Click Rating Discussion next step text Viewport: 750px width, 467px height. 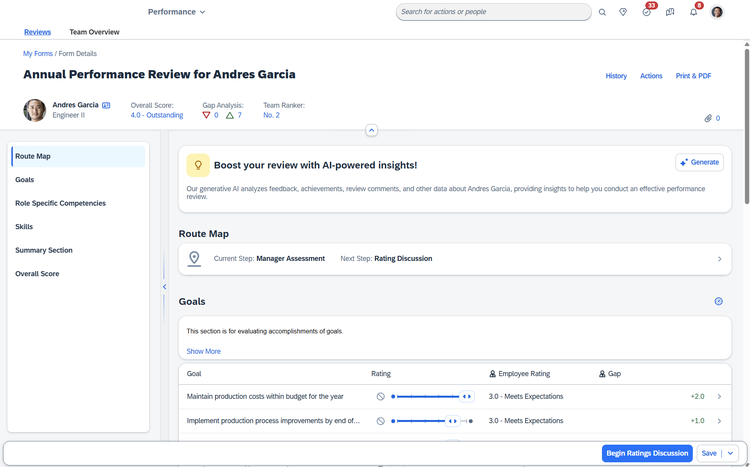[403, 259]
